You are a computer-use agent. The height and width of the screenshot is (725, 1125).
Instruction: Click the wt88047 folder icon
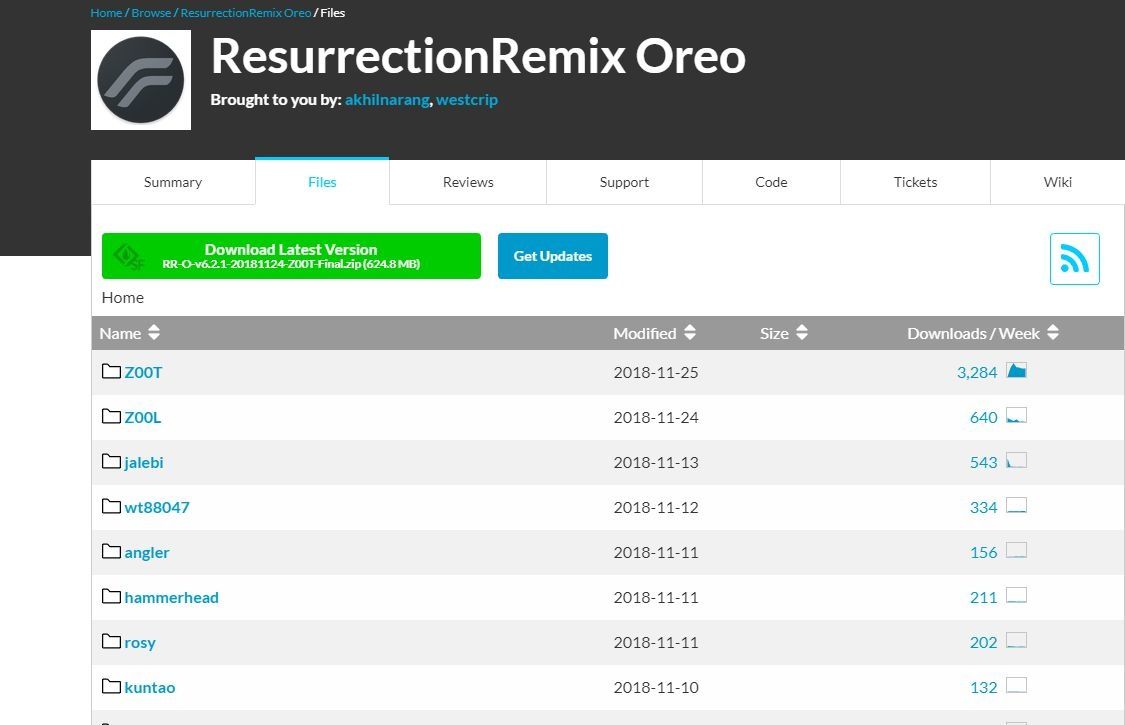tap(111, 506)
